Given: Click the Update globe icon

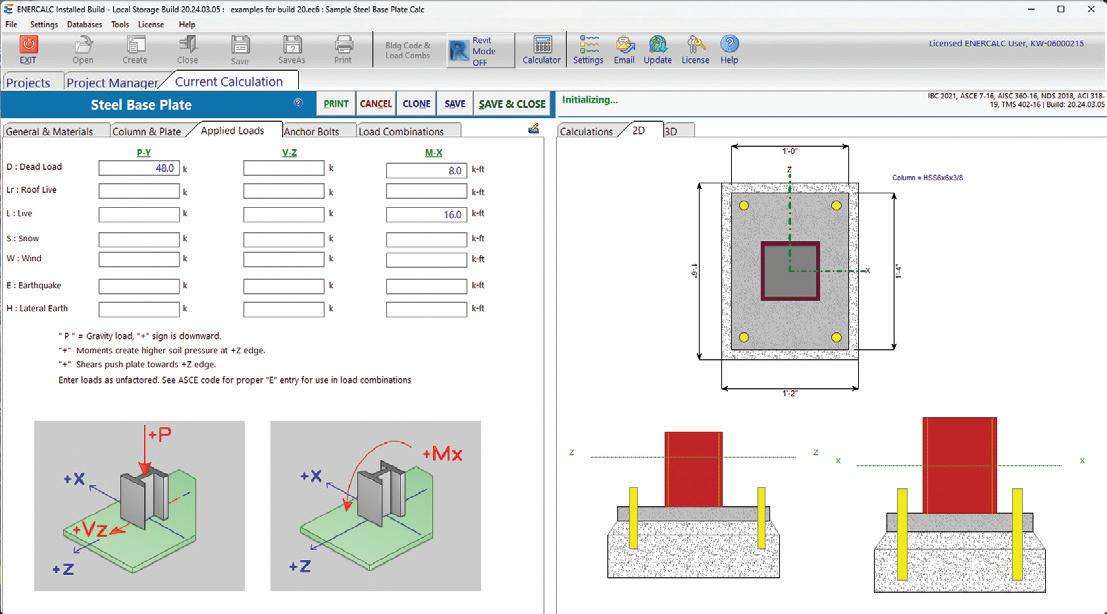Looking at the screenshot, I should coord(657,49).
